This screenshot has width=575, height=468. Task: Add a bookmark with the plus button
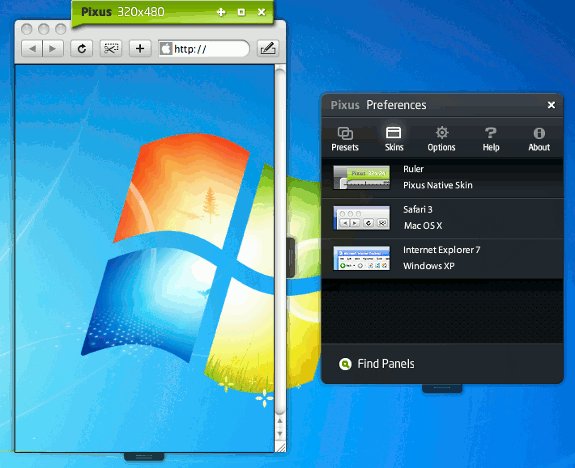point(140,48)
